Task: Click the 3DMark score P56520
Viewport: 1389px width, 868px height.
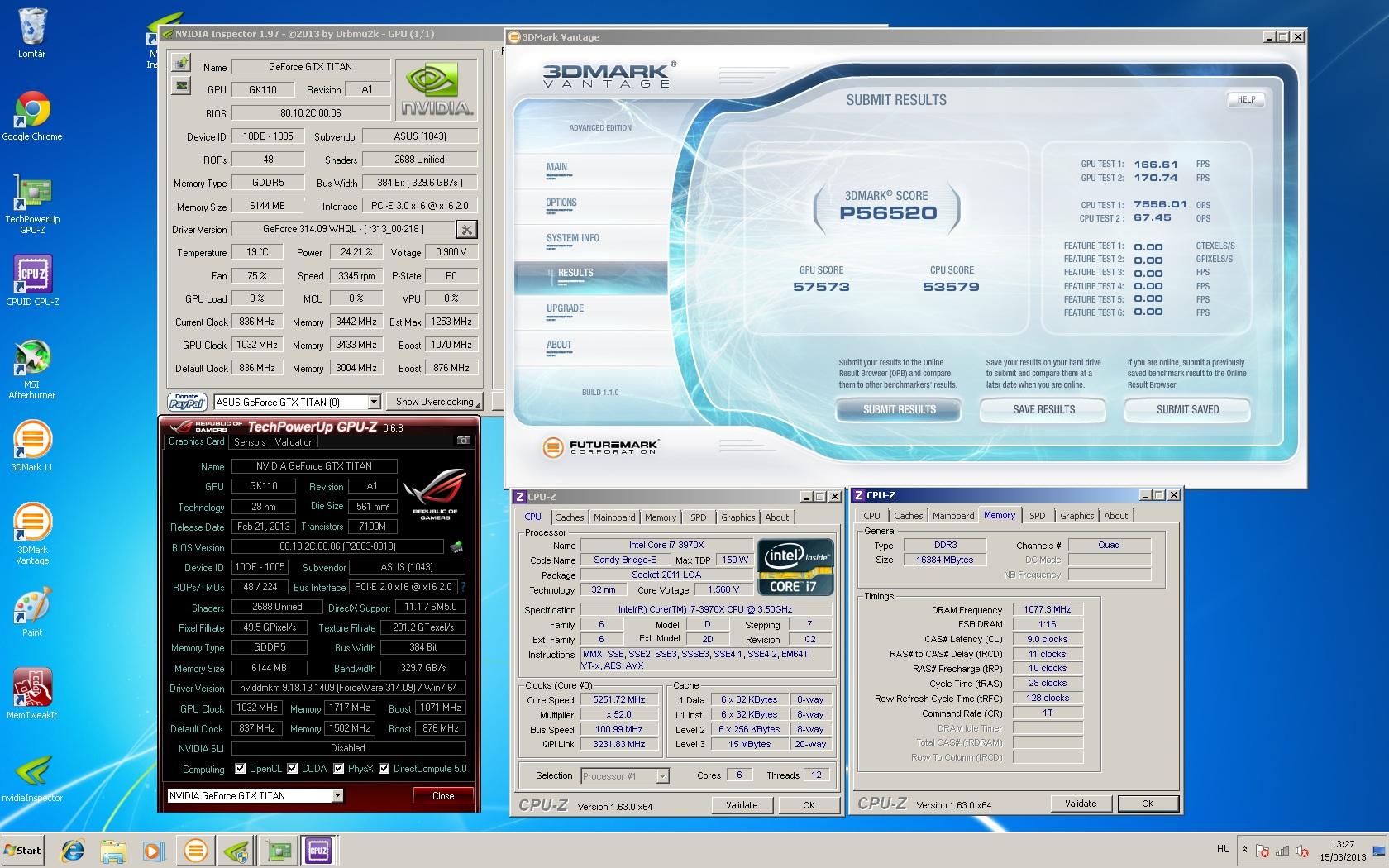Action: tap(888, 213)
